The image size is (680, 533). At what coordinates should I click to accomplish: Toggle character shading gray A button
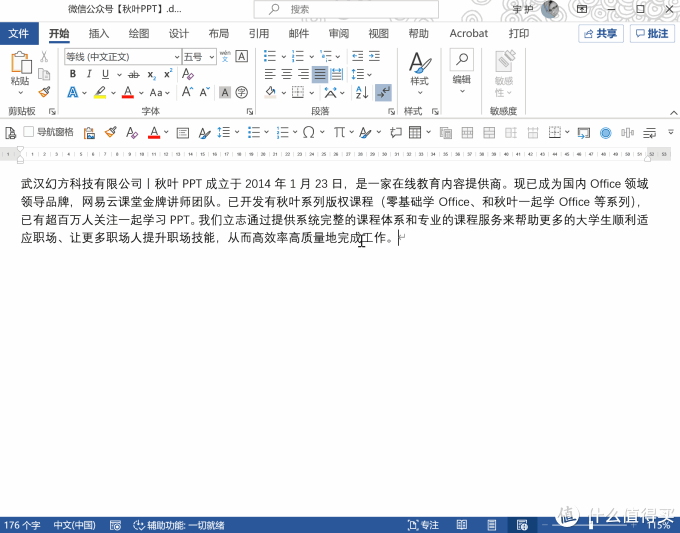point(225,92)
